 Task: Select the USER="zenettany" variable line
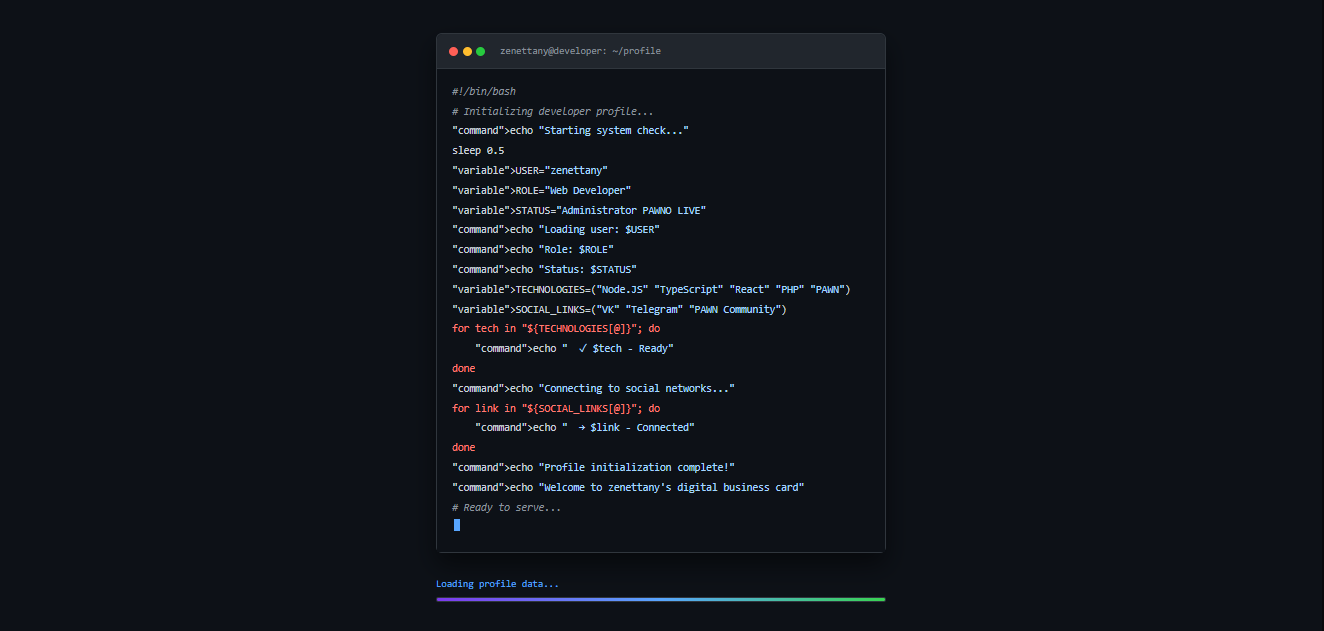[x=529, y=171]
